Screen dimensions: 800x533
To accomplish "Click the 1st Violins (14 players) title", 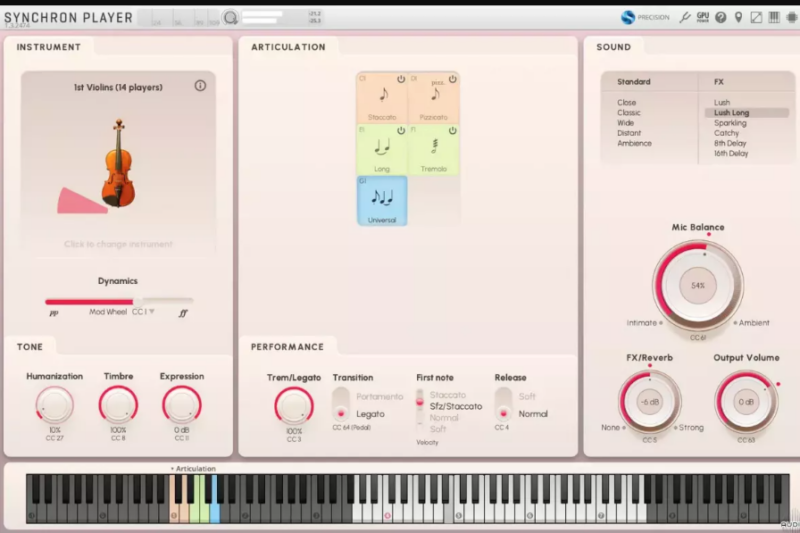I will [x=118, y=87].
